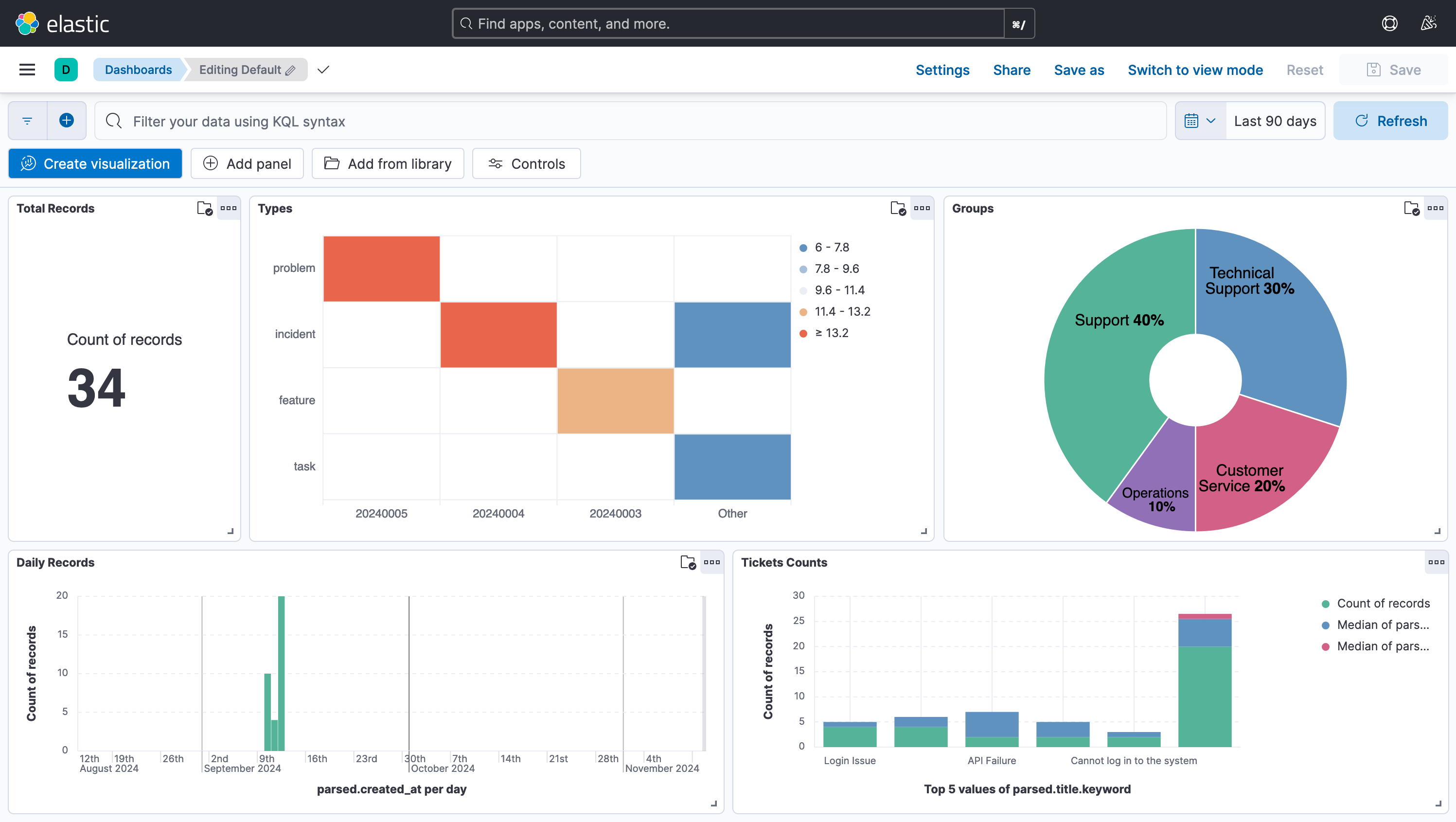Screen dimensions: 1456x822
Task: Click the 34 count of records metric
Action: (97, 388)
